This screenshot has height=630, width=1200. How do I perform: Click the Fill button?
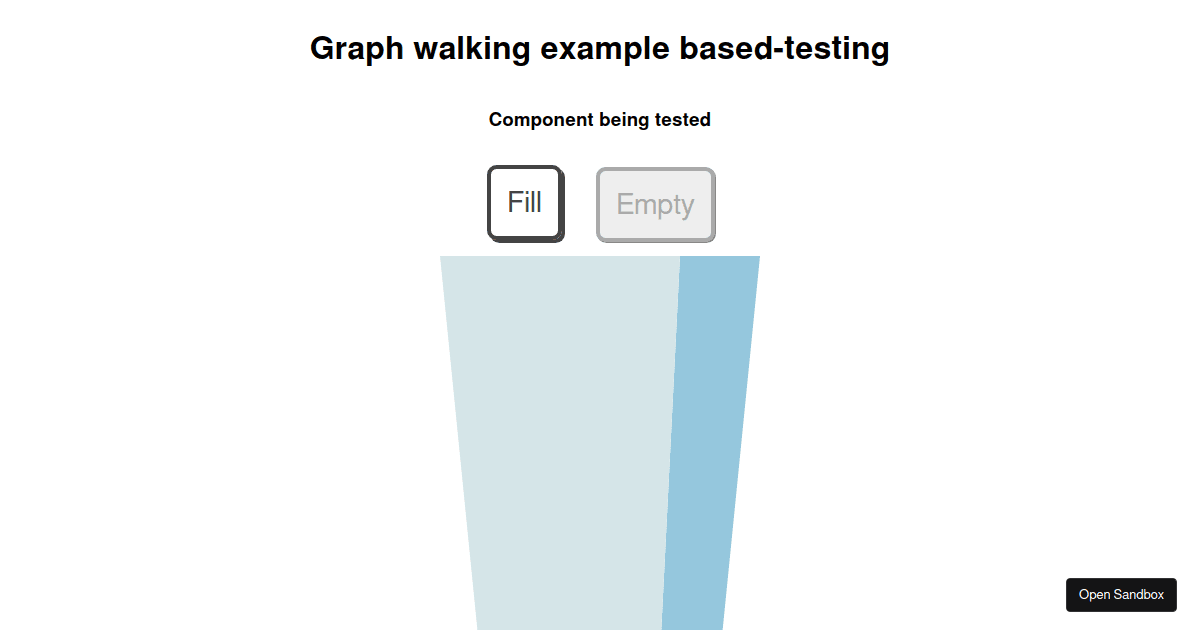[x=526, y=204]
